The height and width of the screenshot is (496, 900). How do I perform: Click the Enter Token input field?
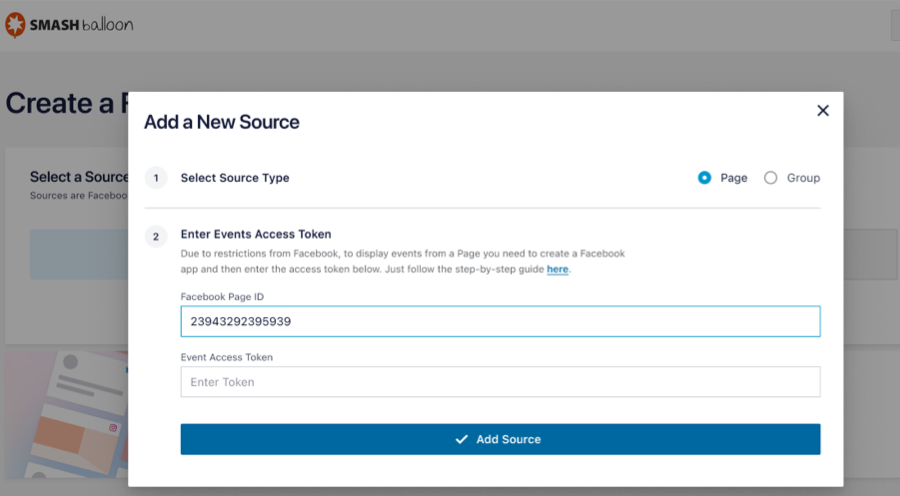500,382
